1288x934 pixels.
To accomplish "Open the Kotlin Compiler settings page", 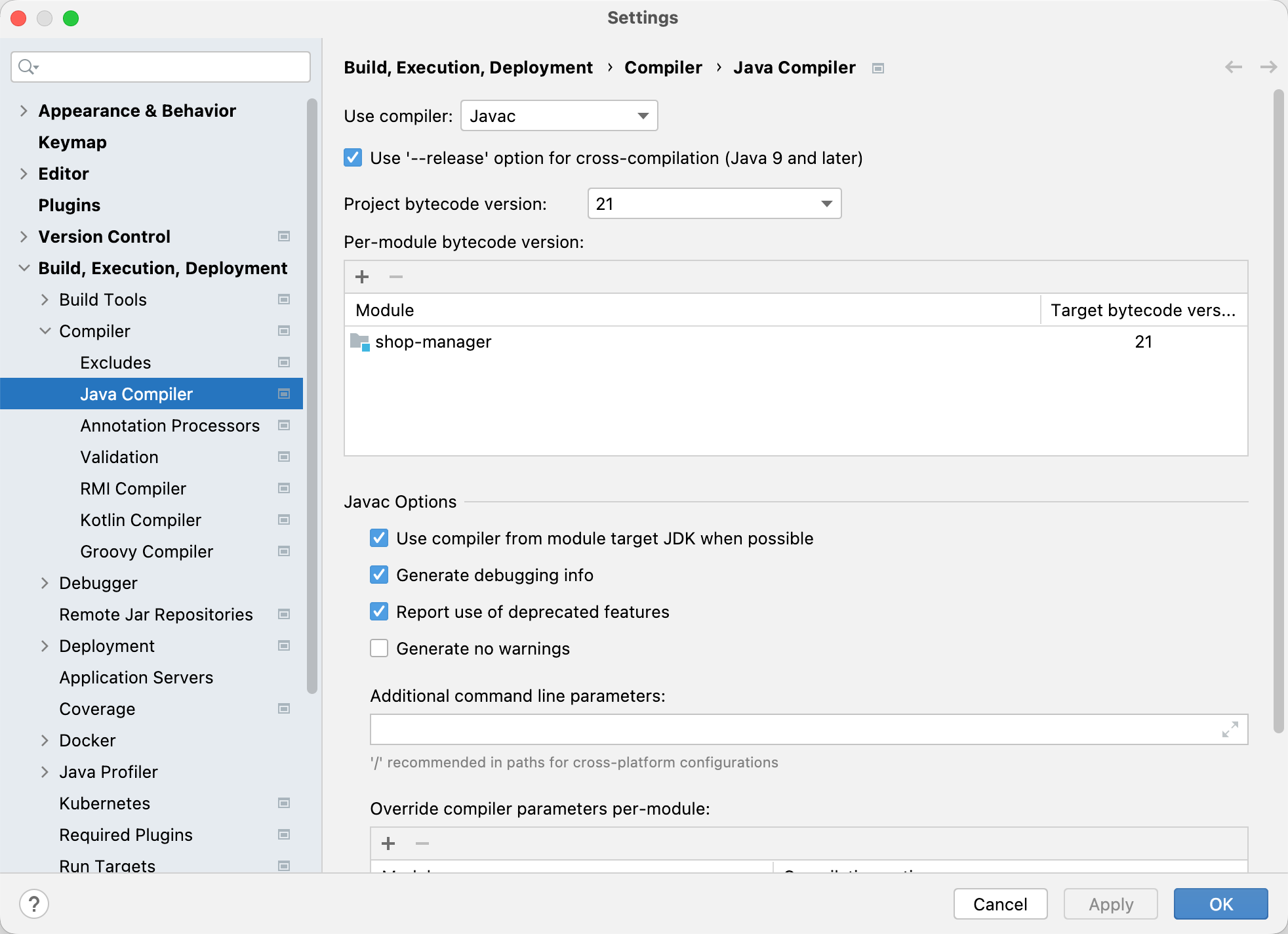I will [x=140, y=520].
